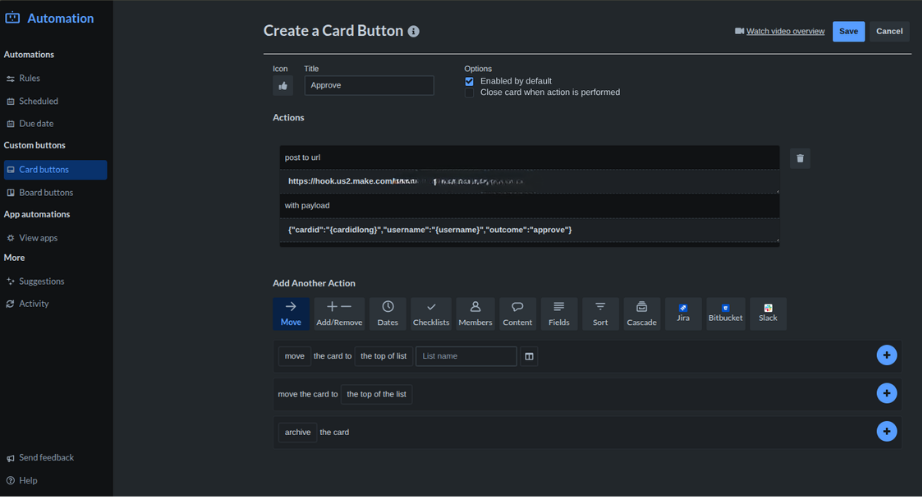Click the Automation robot logo icon

[12, 18]
